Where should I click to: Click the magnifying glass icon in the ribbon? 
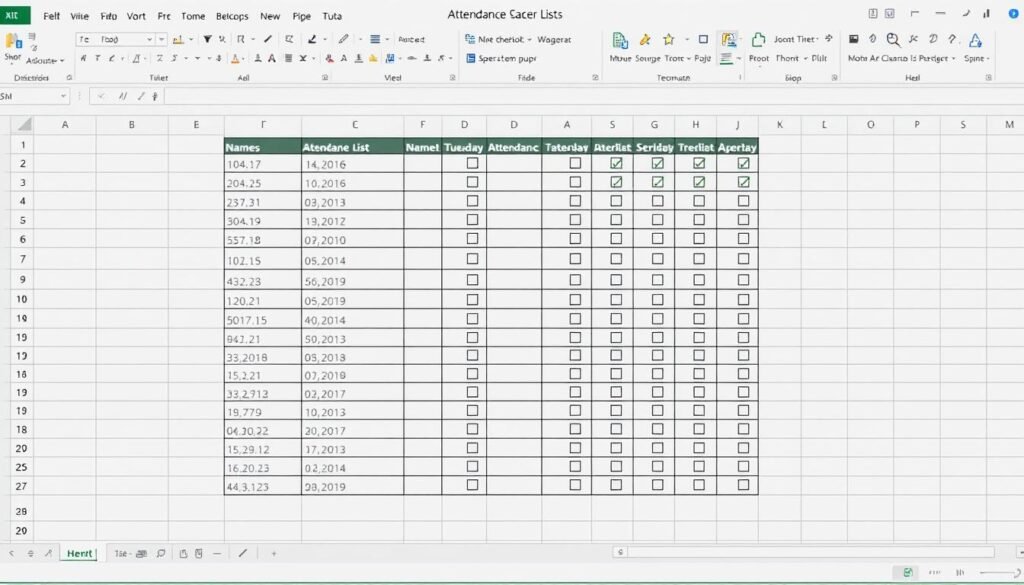[x=893, y=40]
